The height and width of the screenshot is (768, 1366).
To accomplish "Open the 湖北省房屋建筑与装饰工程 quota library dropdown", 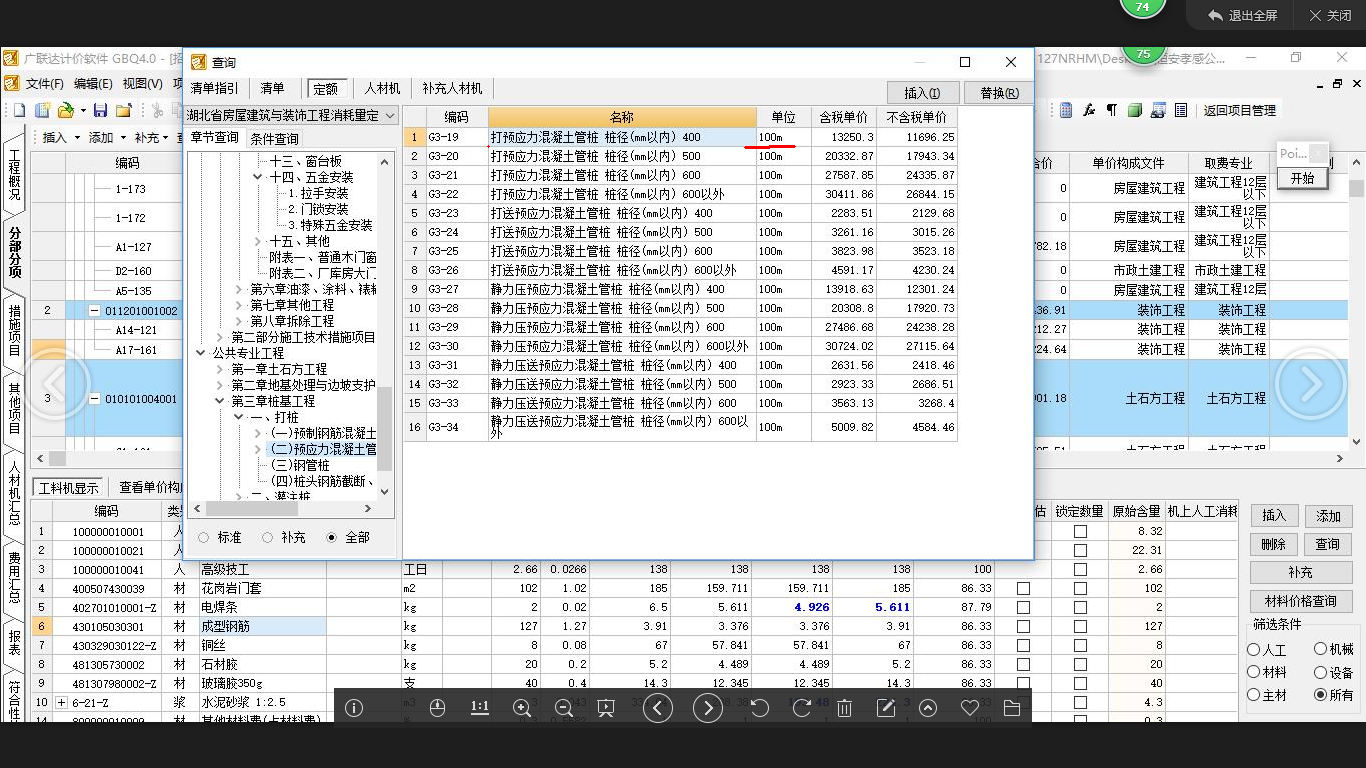I will (x=389, y=116).
